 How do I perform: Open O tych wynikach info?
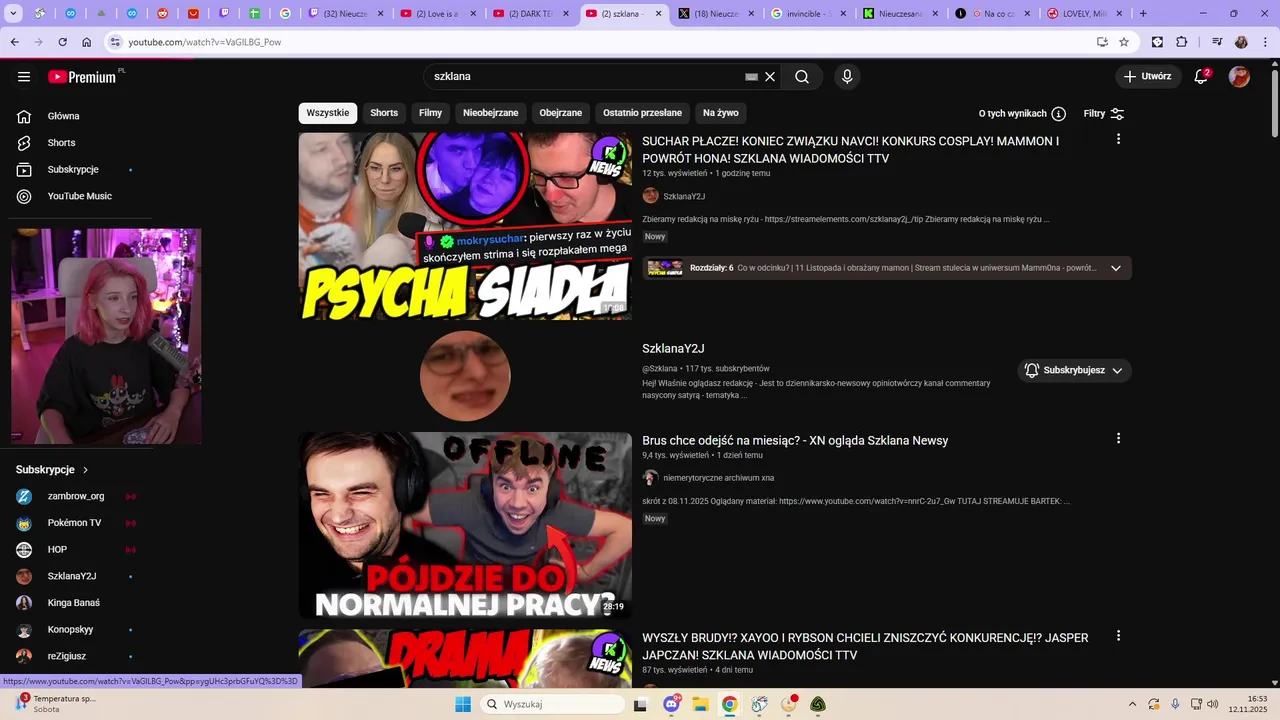click(x=1022, y=114)
